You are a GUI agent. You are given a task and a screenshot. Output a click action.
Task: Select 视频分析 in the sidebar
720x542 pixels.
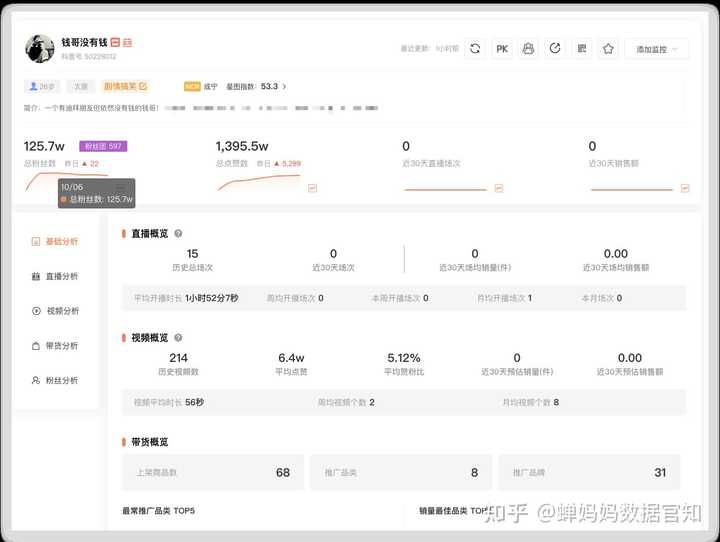pyautogui.click(x=56, y=311)
